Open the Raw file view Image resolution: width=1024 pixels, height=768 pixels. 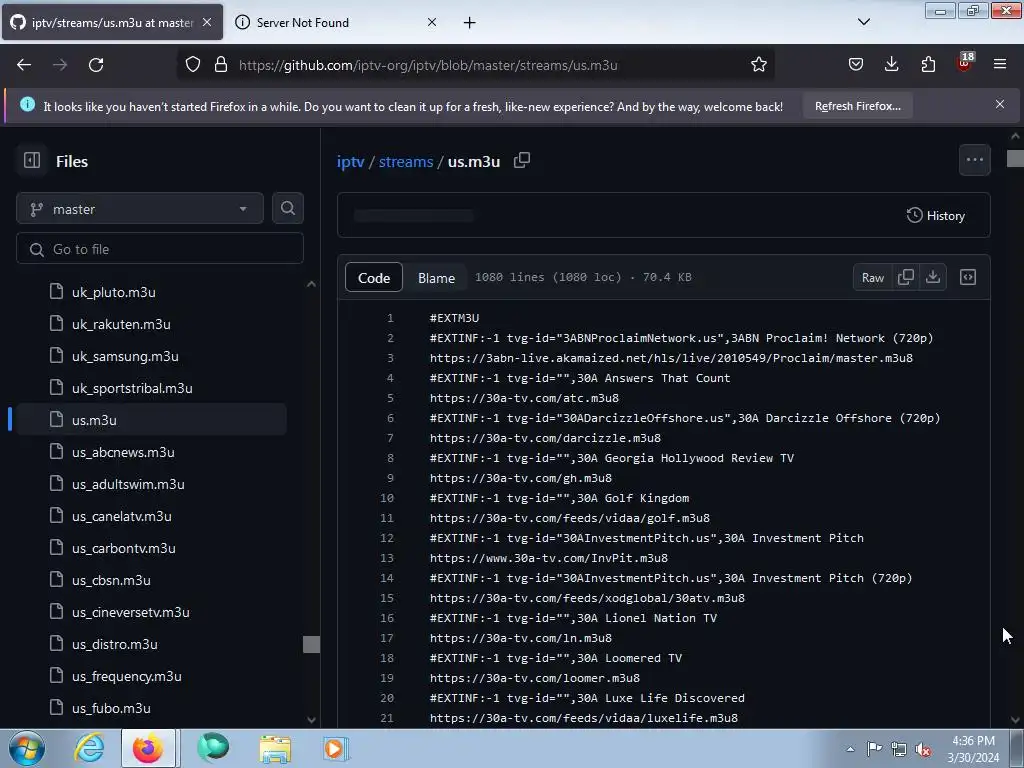coord(872,278)
